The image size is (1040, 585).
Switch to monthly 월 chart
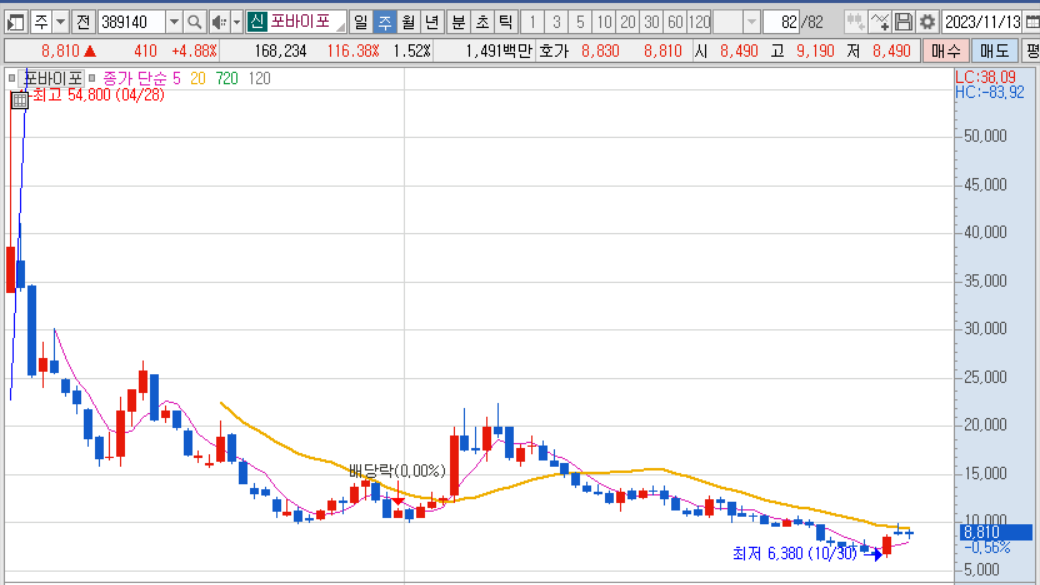[408, 23]
